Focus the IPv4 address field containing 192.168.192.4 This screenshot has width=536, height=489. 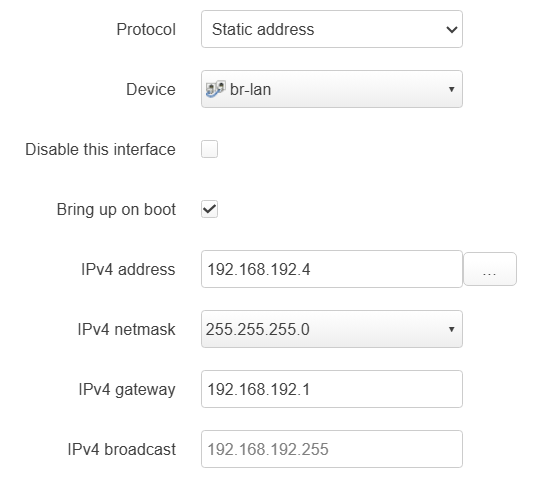[332, 269]
